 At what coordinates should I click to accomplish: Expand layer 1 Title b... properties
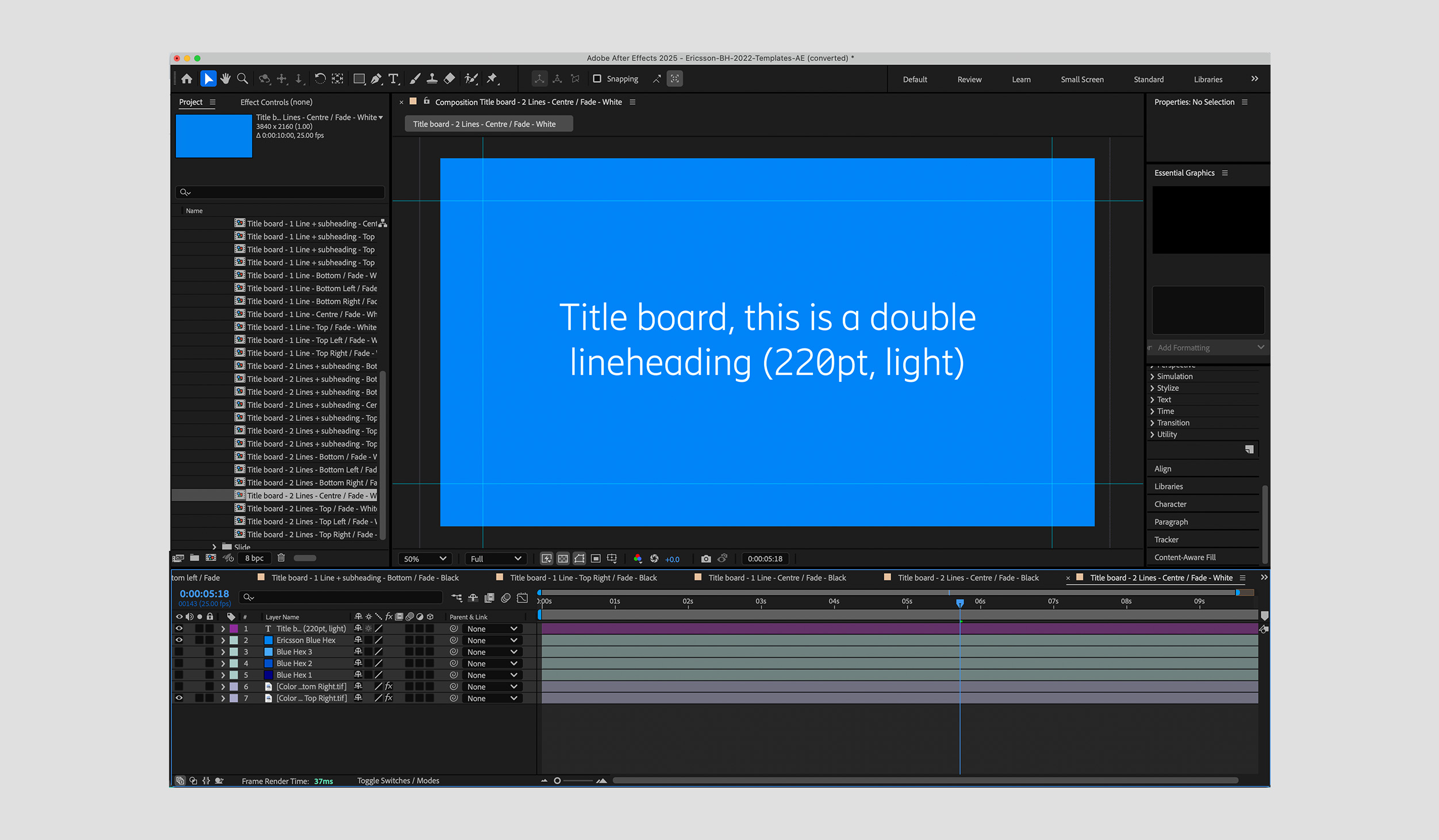[223, 629]
